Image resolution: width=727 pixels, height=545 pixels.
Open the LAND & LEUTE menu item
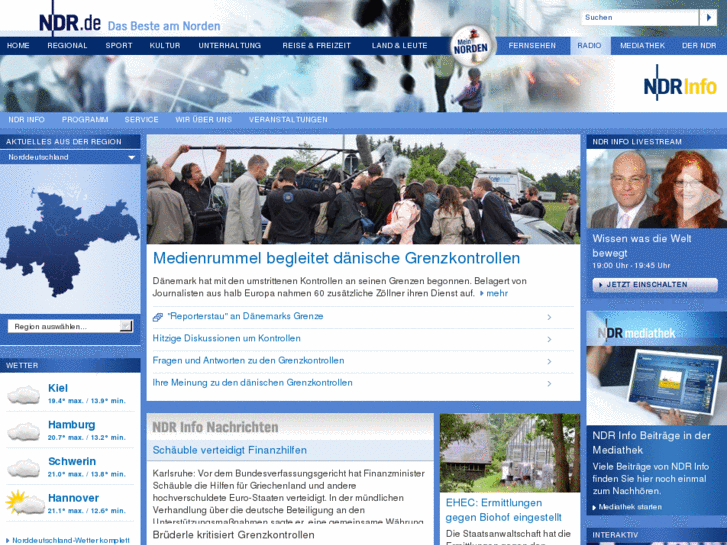pyautogui.click(x=399, y=45)
